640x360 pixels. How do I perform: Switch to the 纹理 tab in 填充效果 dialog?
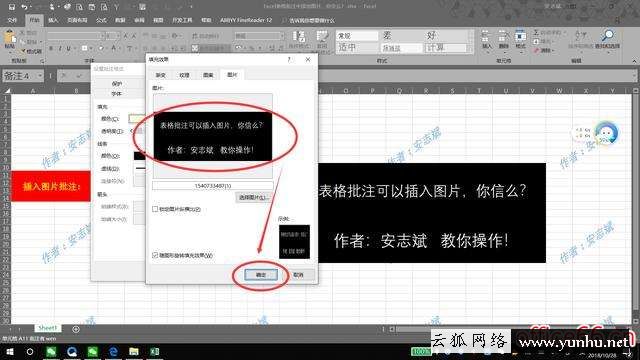pos(184,75)
